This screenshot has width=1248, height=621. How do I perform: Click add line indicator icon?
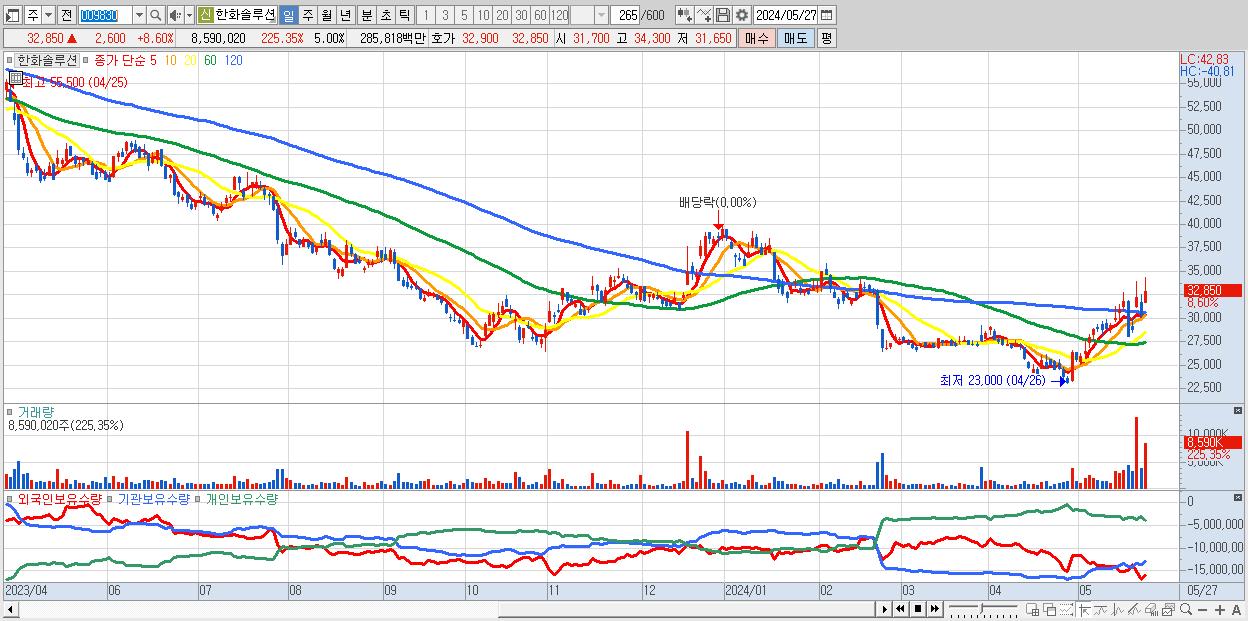704,15
